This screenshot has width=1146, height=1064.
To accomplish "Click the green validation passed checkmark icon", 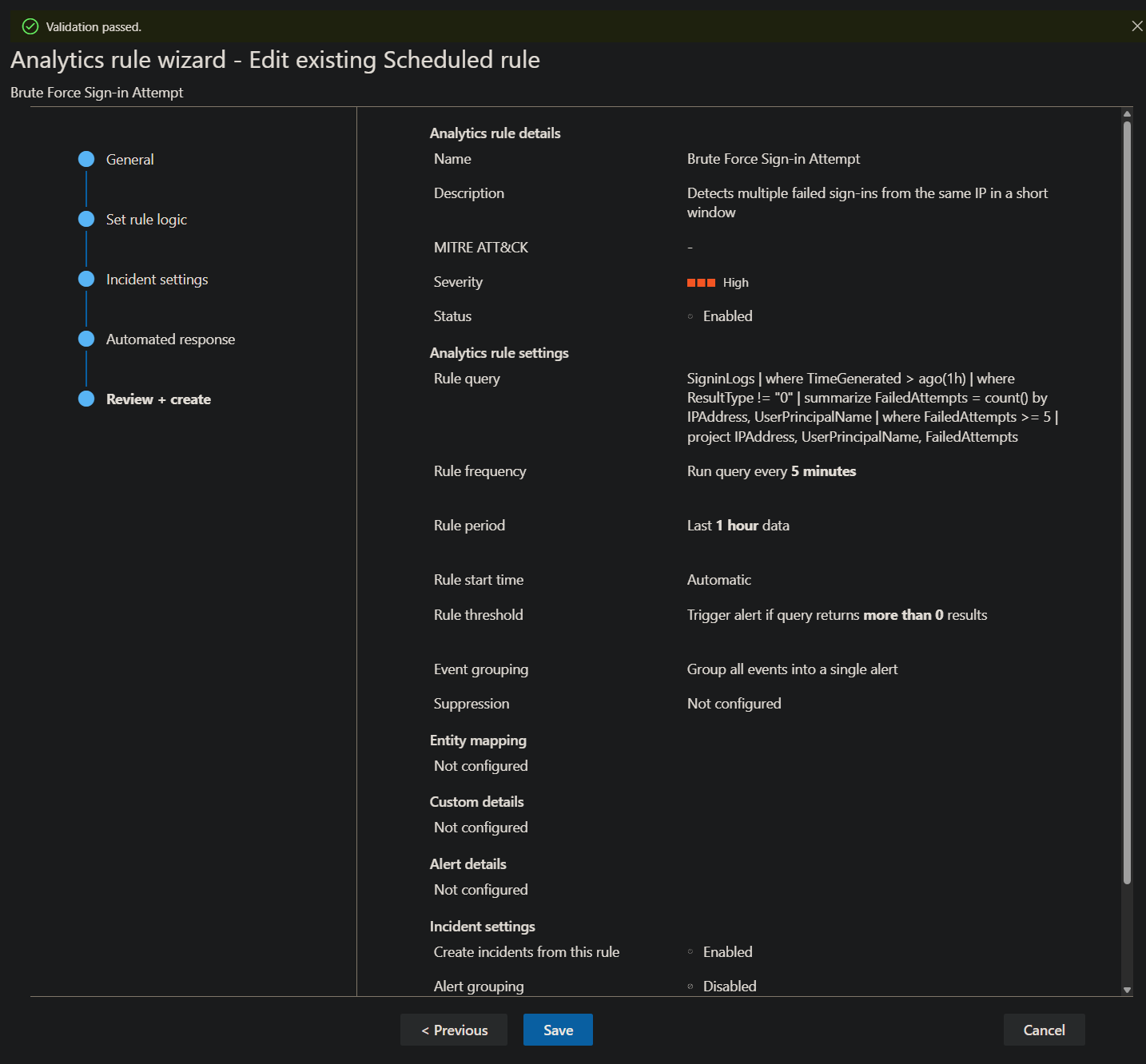I will (30, 26).
